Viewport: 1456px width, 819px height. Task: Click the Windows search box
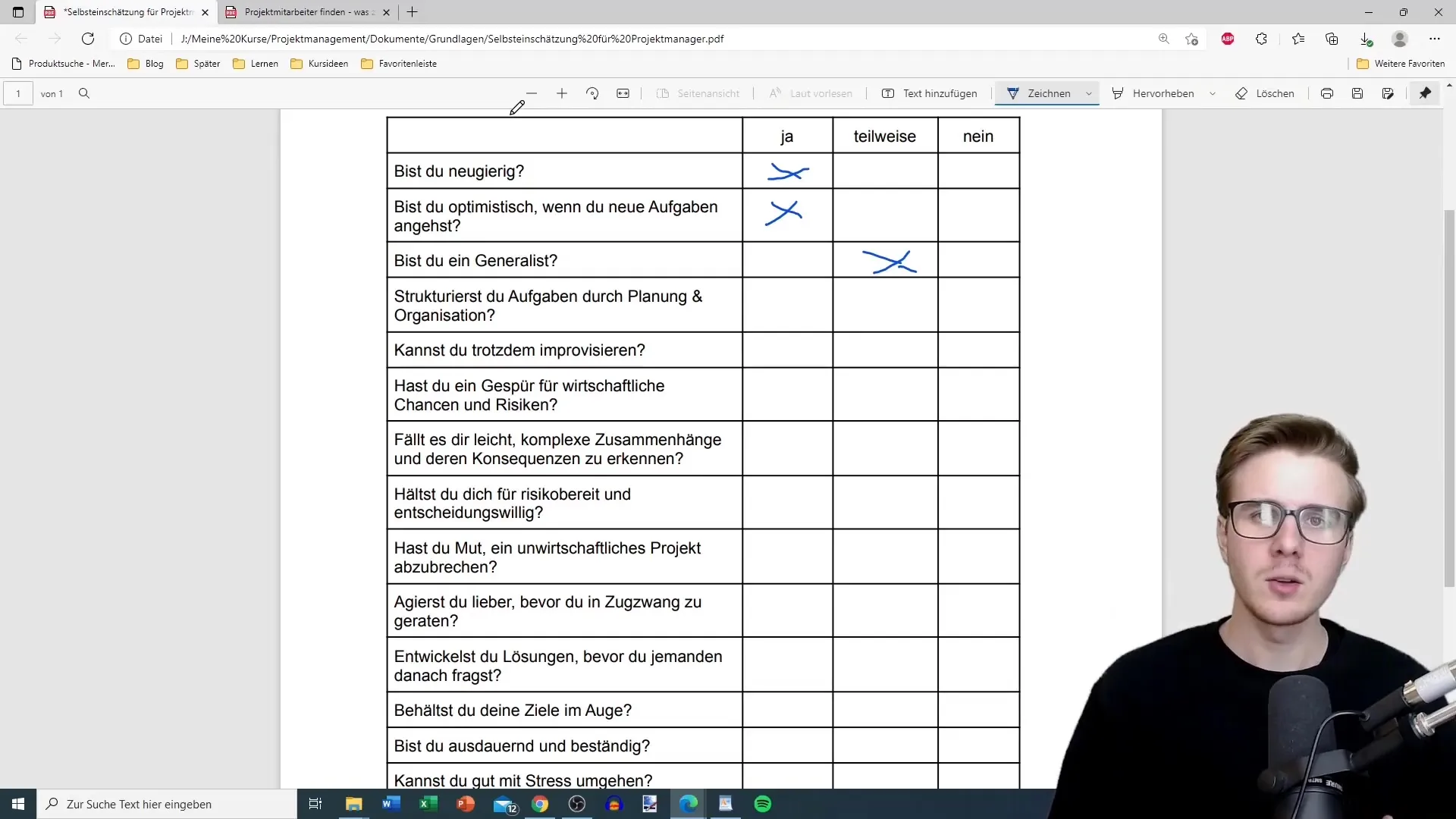click(167, 804)
